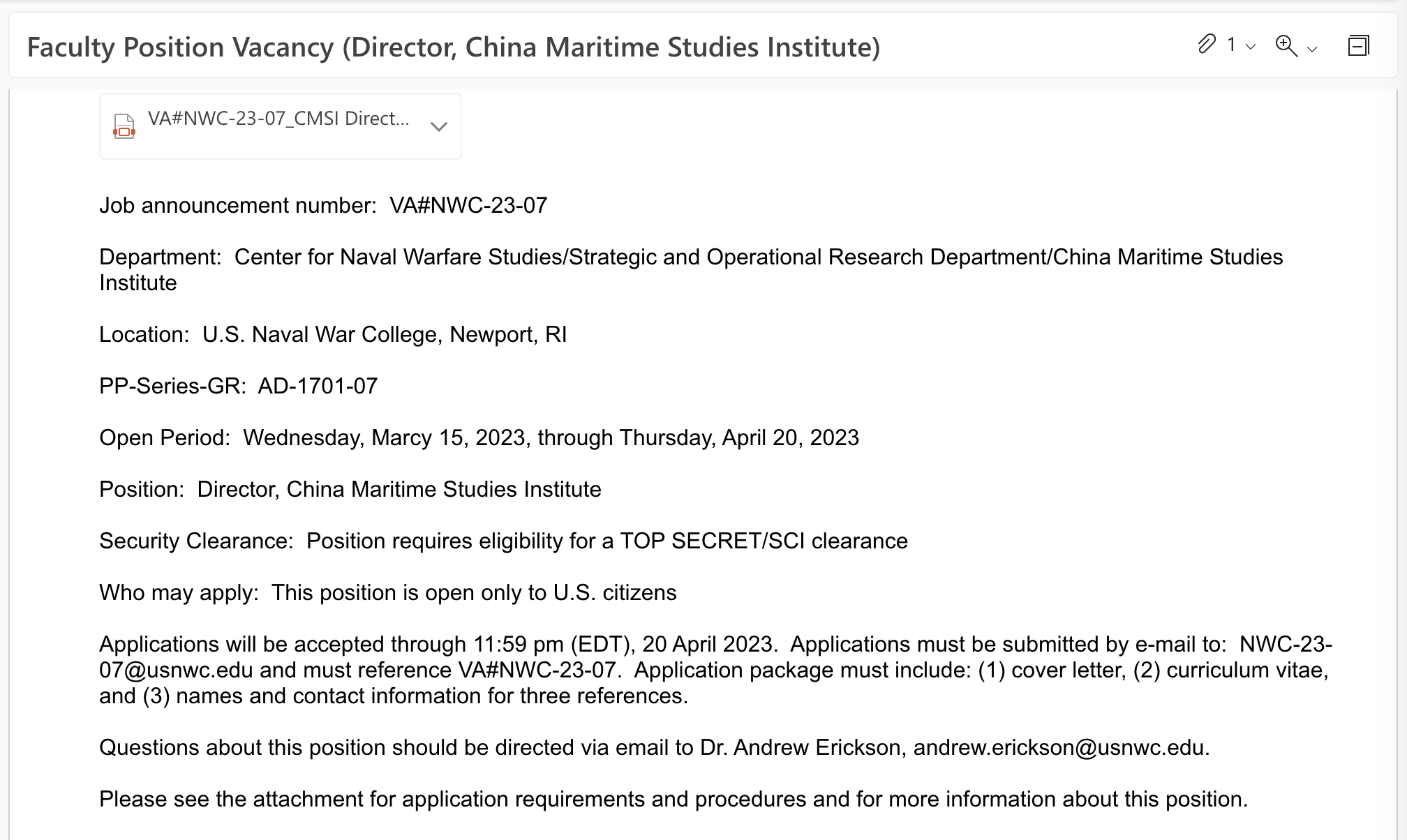Click the 07@usnwc.edu address text

176,670
